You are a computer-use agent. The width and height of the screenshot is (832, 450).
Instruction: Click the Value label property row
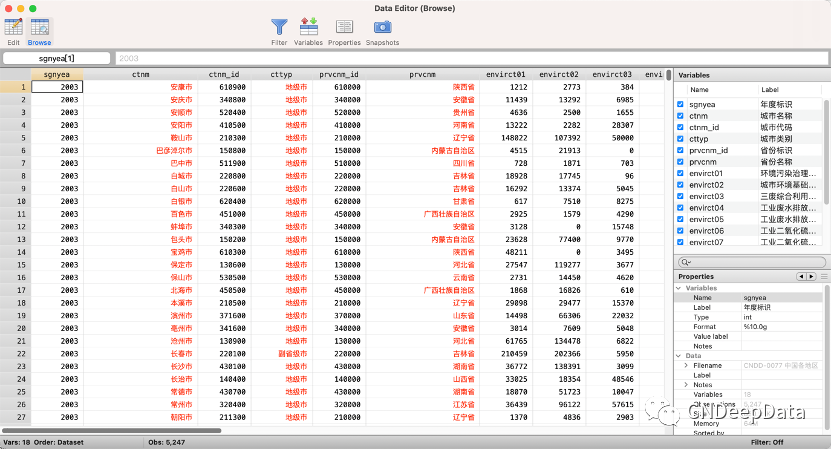pyautogui.click(x=749, y=336)
